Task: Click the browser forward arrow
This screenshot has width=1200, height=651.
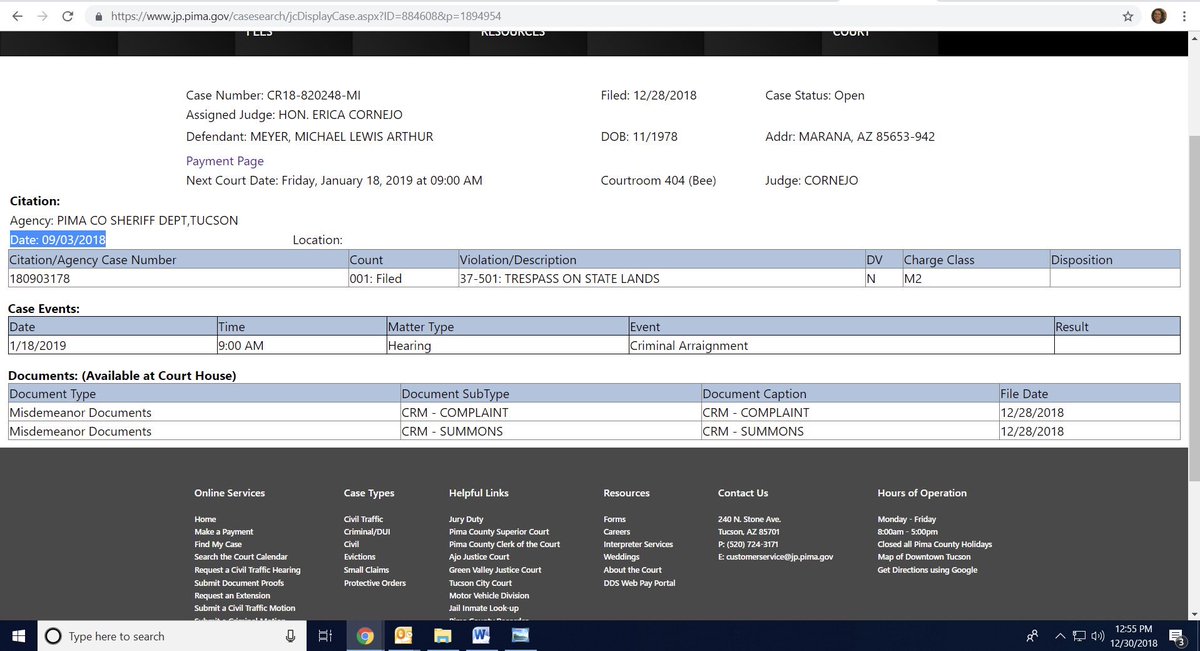Action: [41, 16]
